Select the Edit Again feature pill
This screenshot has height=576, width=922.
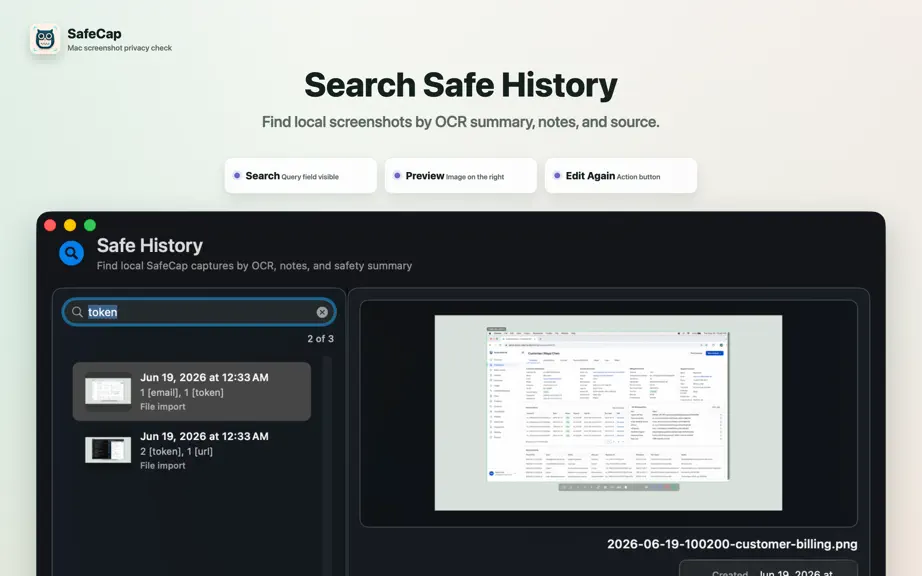click(620, 176)
